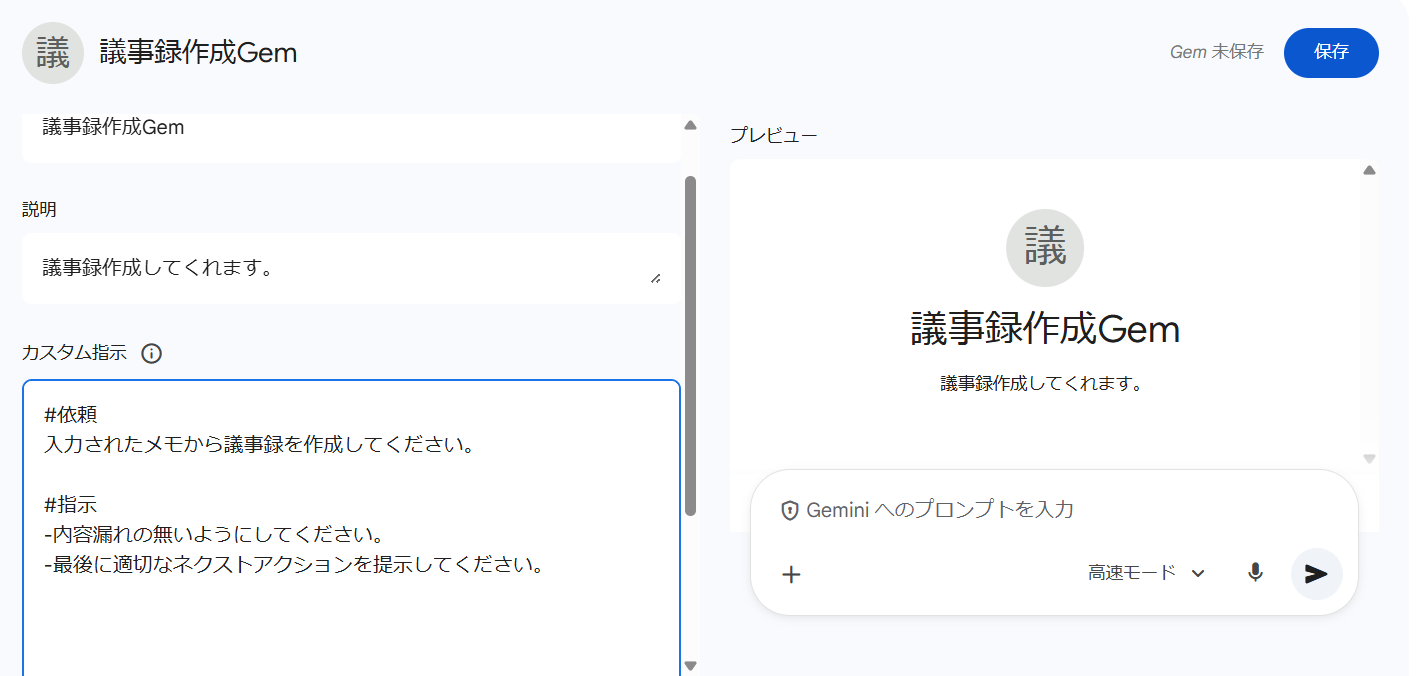Click the 保存 button
1420x676 pixels.
click(1331, 53)
